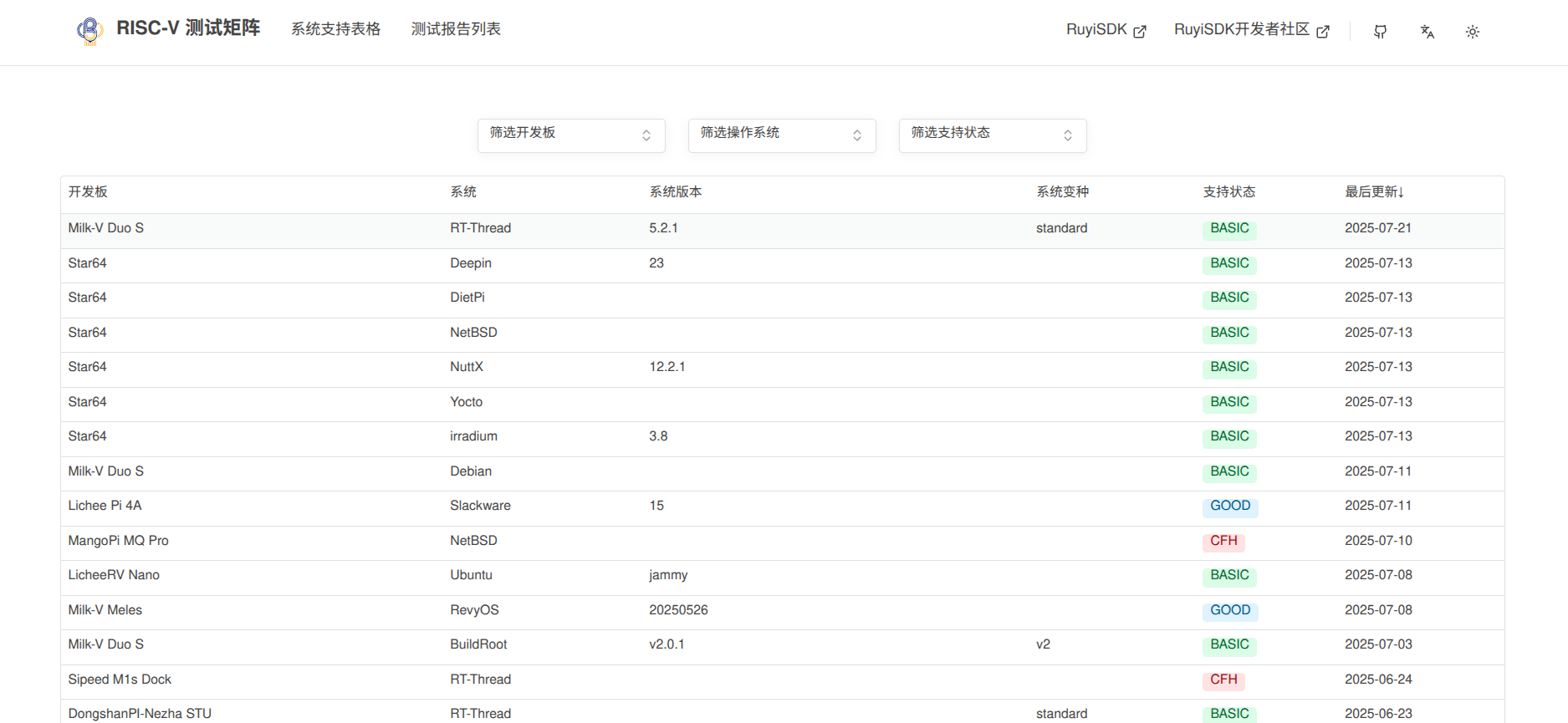The height and width of the screenshot is (723, 1568).
Task: Click version 12.2.1 cell
Action: click(667, 367)
